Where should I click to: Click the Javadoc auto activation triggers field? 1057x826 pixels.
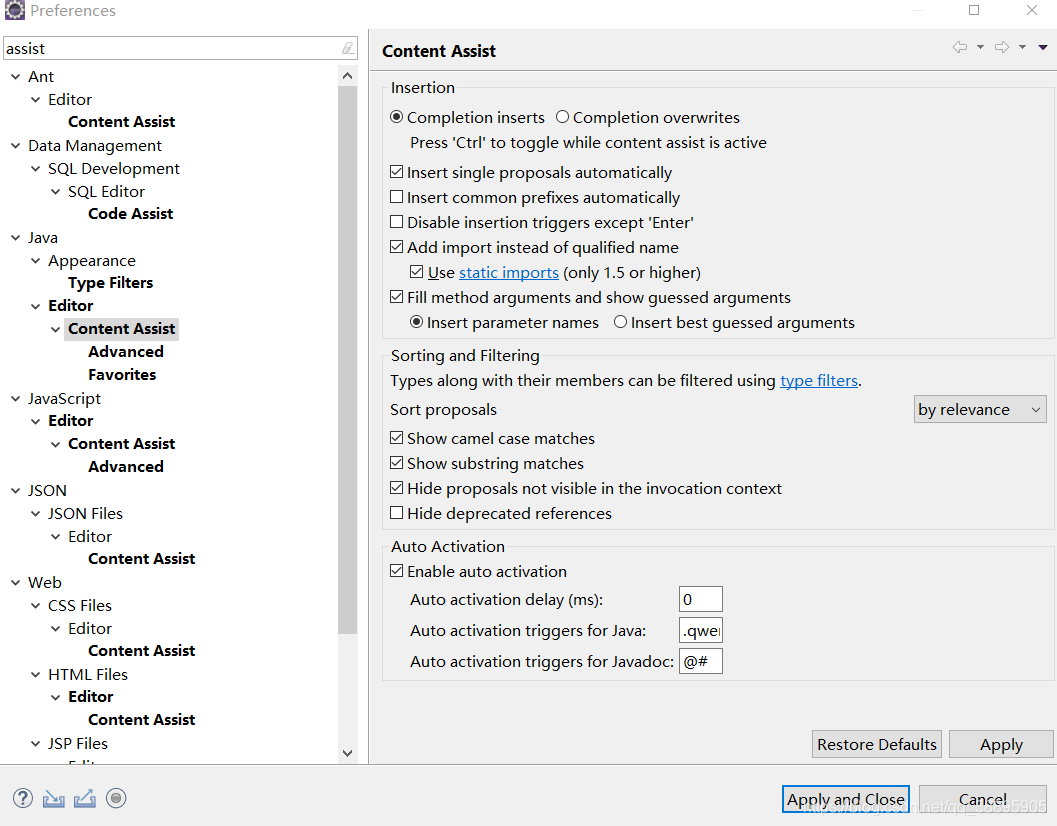tap(700, 661)
